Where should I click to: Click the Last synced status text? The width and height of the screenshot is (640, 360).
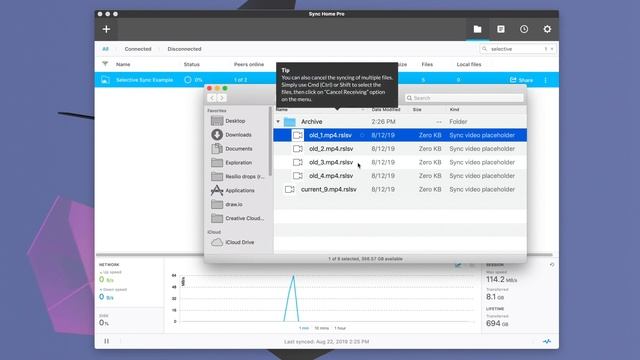coord(327,342)
